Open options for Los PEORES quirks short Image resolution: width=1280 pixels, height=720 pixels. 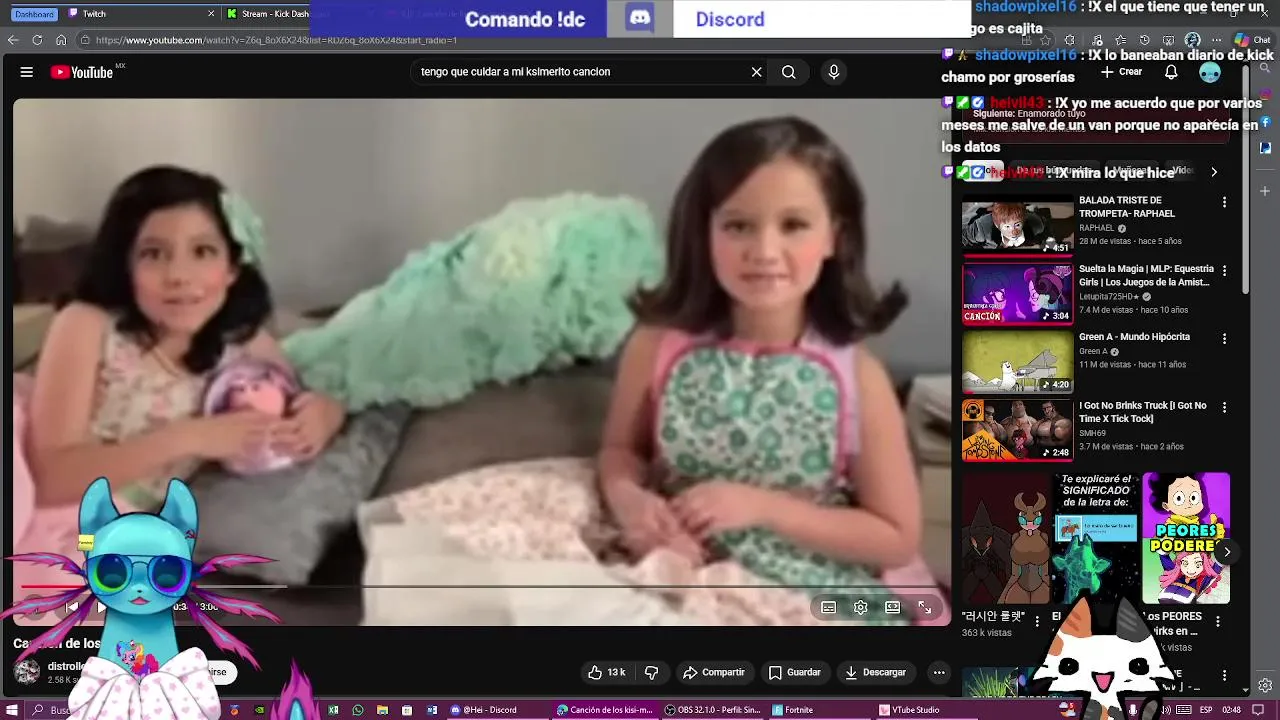tap(1218, 622)
